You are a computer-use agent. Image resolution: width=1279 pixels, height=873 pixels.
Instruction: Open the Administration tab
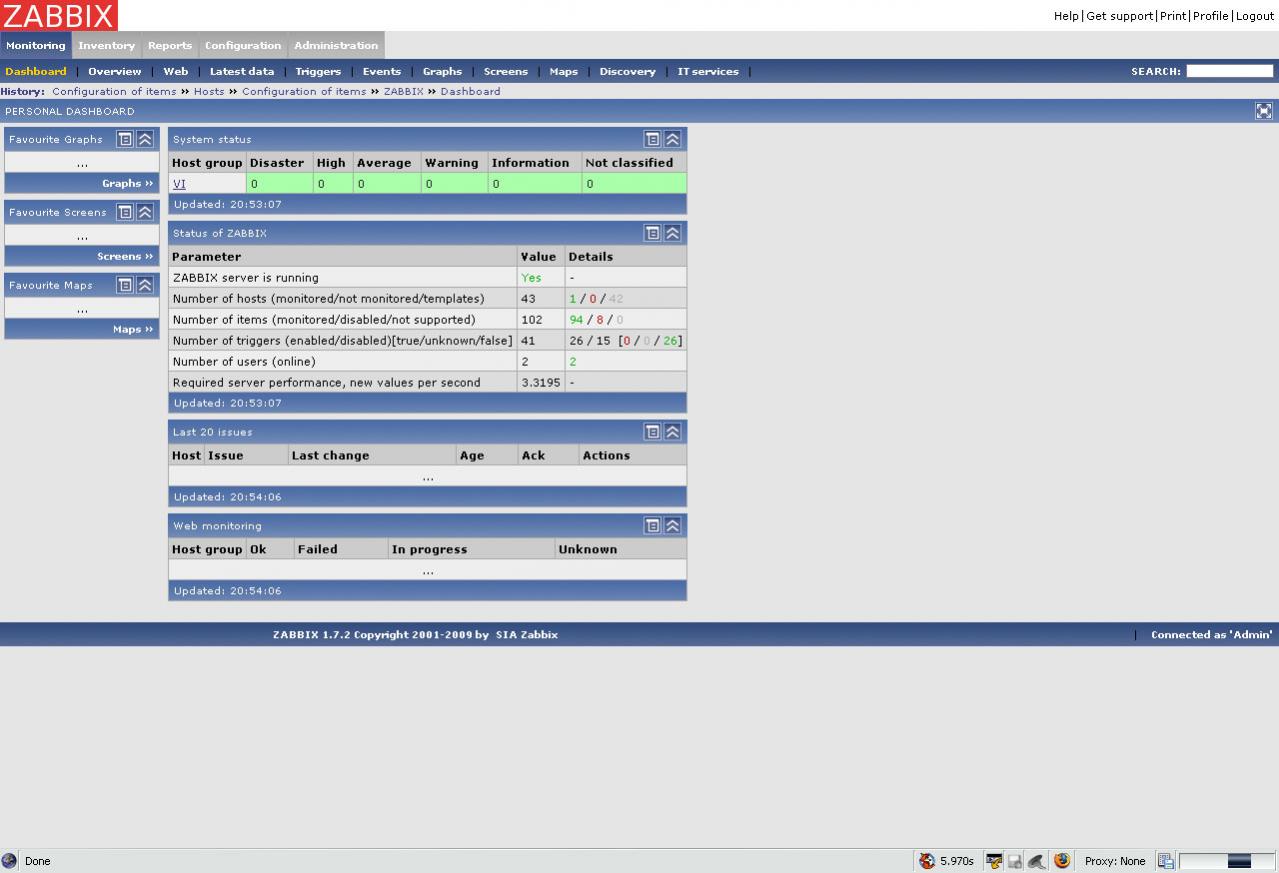coord(336,45)
